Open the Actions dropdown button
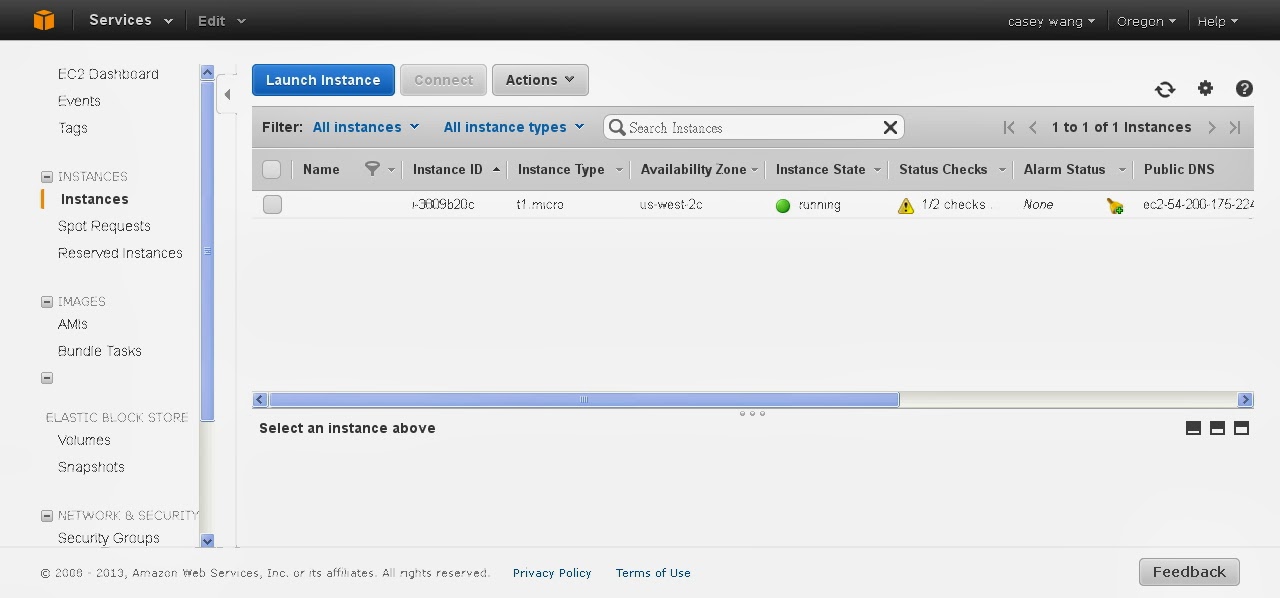 tap(540, 80)
